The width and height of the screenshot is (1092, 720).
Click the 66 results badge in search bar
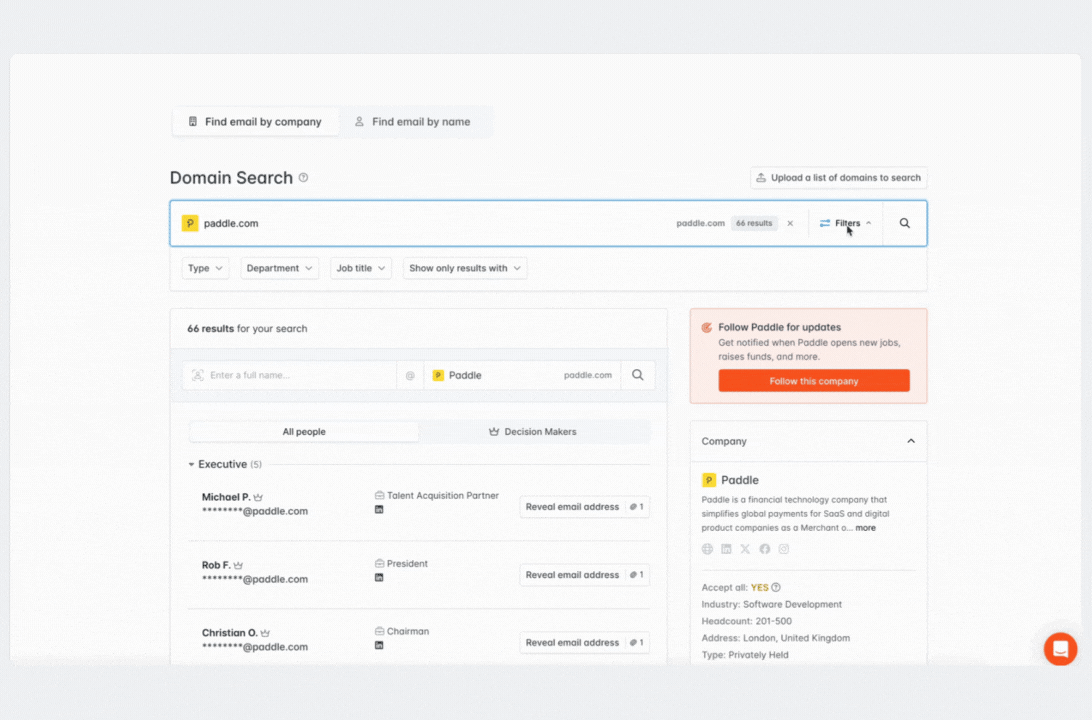point(754,224)
